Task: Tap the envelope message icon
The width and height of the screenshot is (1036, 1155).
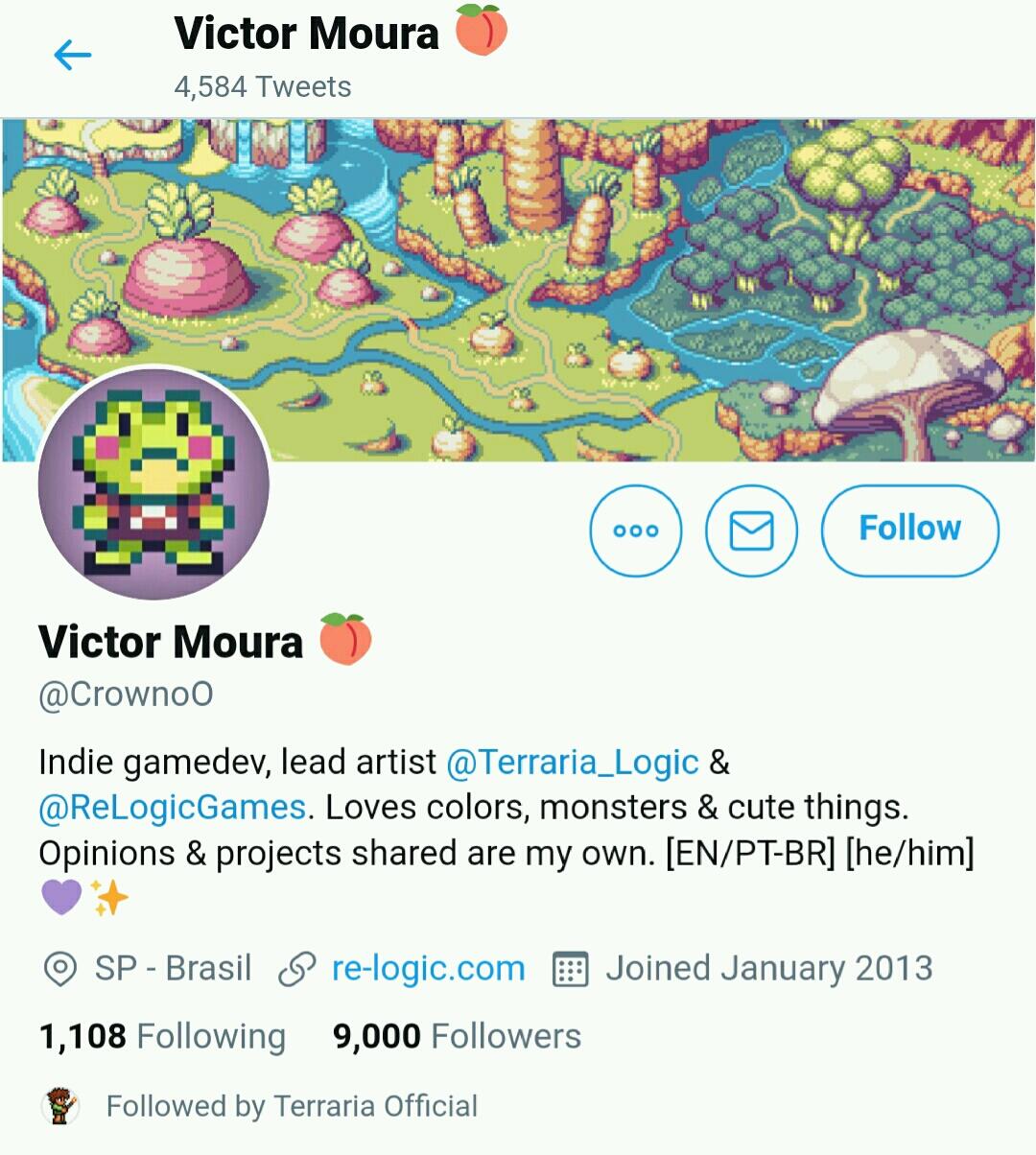Action: (x=751, y=530)
